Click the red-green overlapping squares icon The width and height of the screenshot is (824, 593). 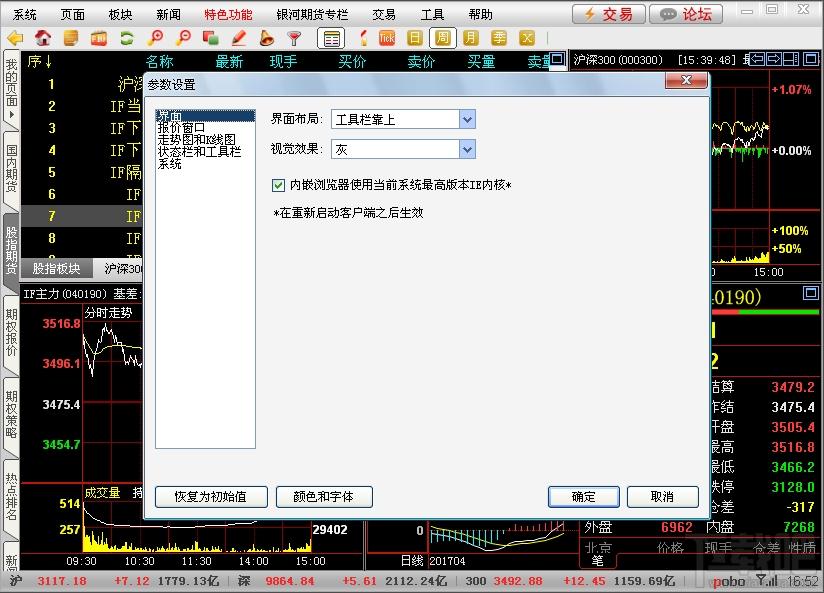[x=211, y=38]
